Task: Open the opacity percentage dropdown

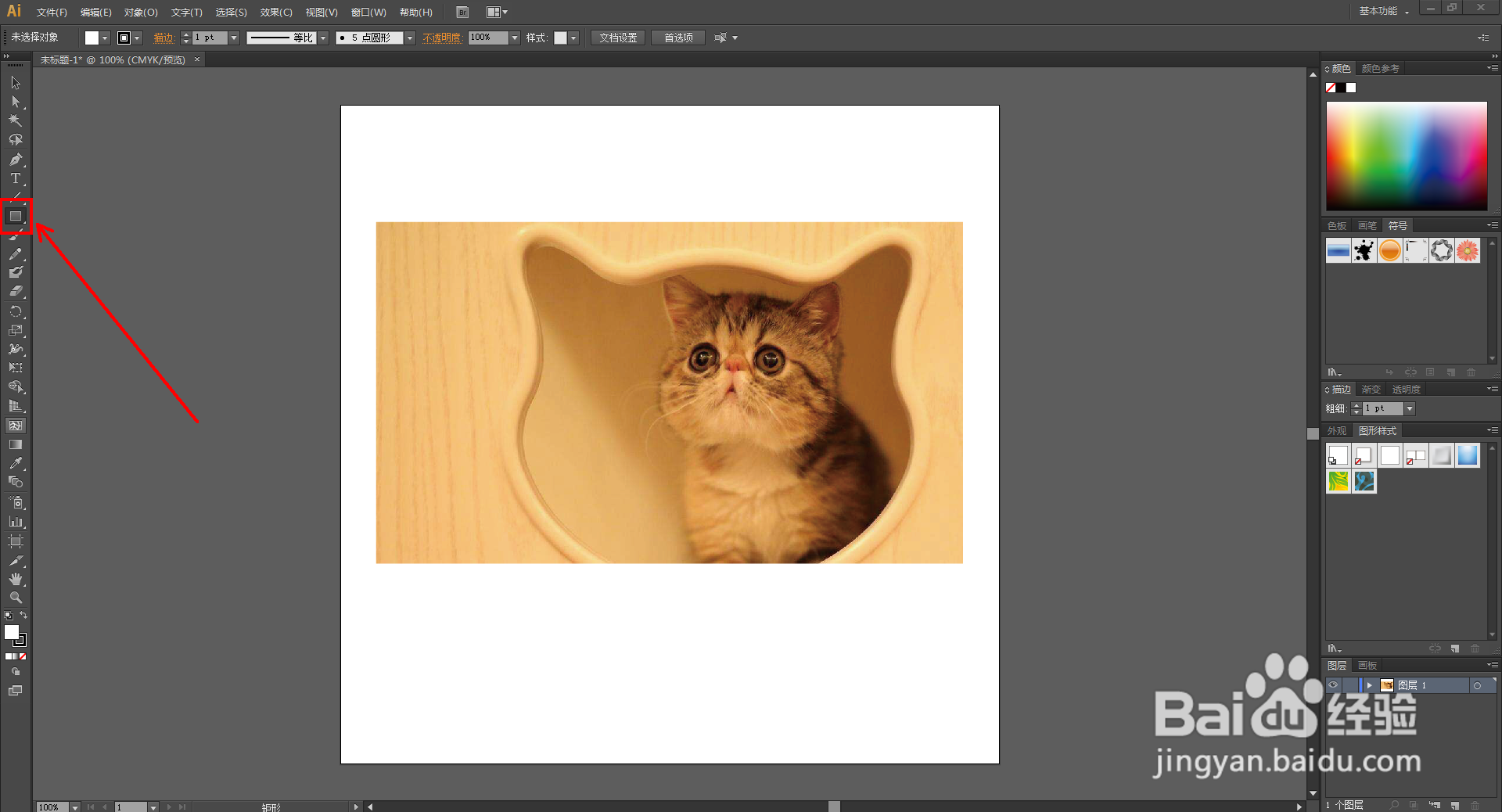Action: click(515, 38)
